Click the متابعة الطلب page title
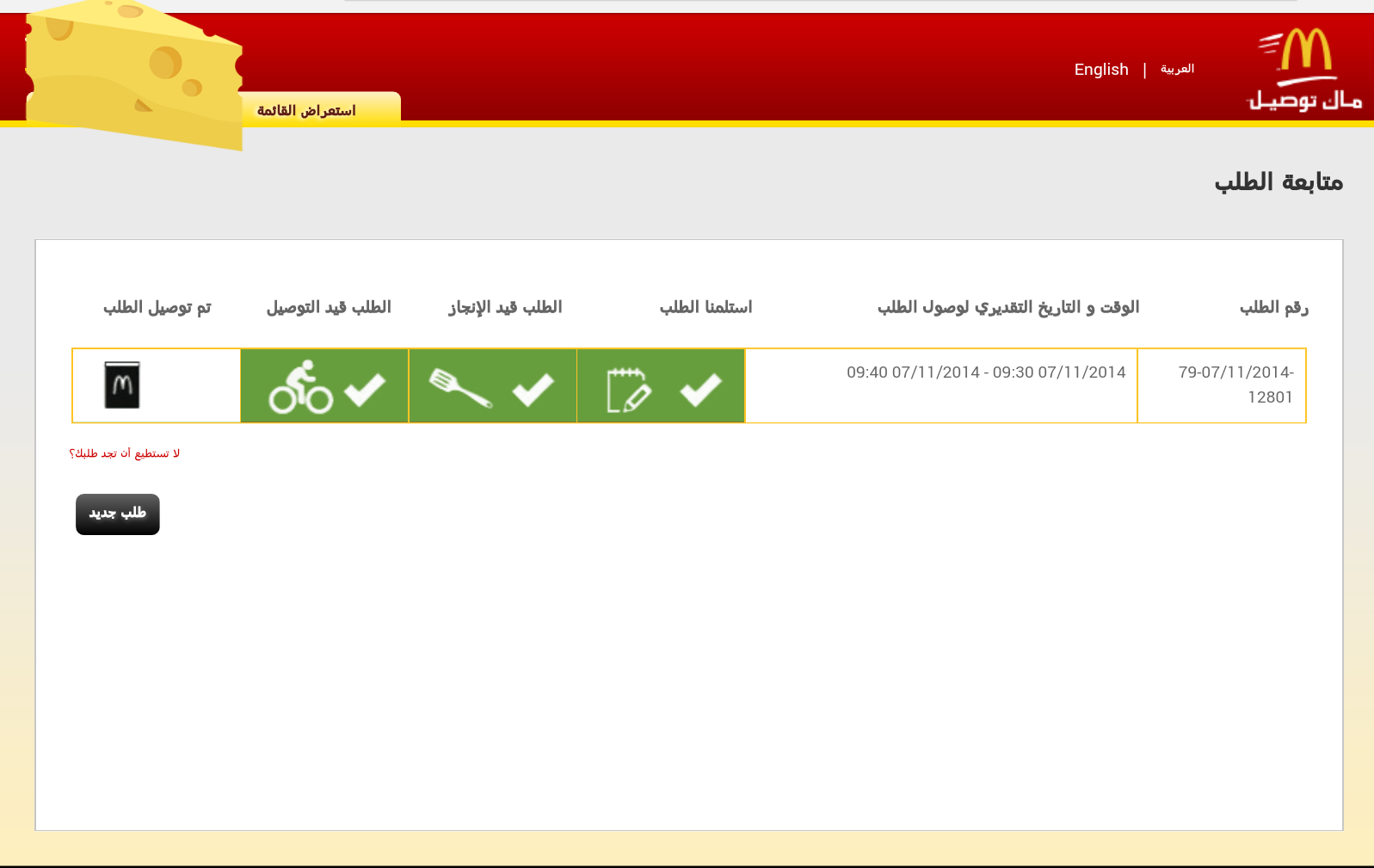The width and height of the screenshot is (1374, 868). (x=1278, y=182)
